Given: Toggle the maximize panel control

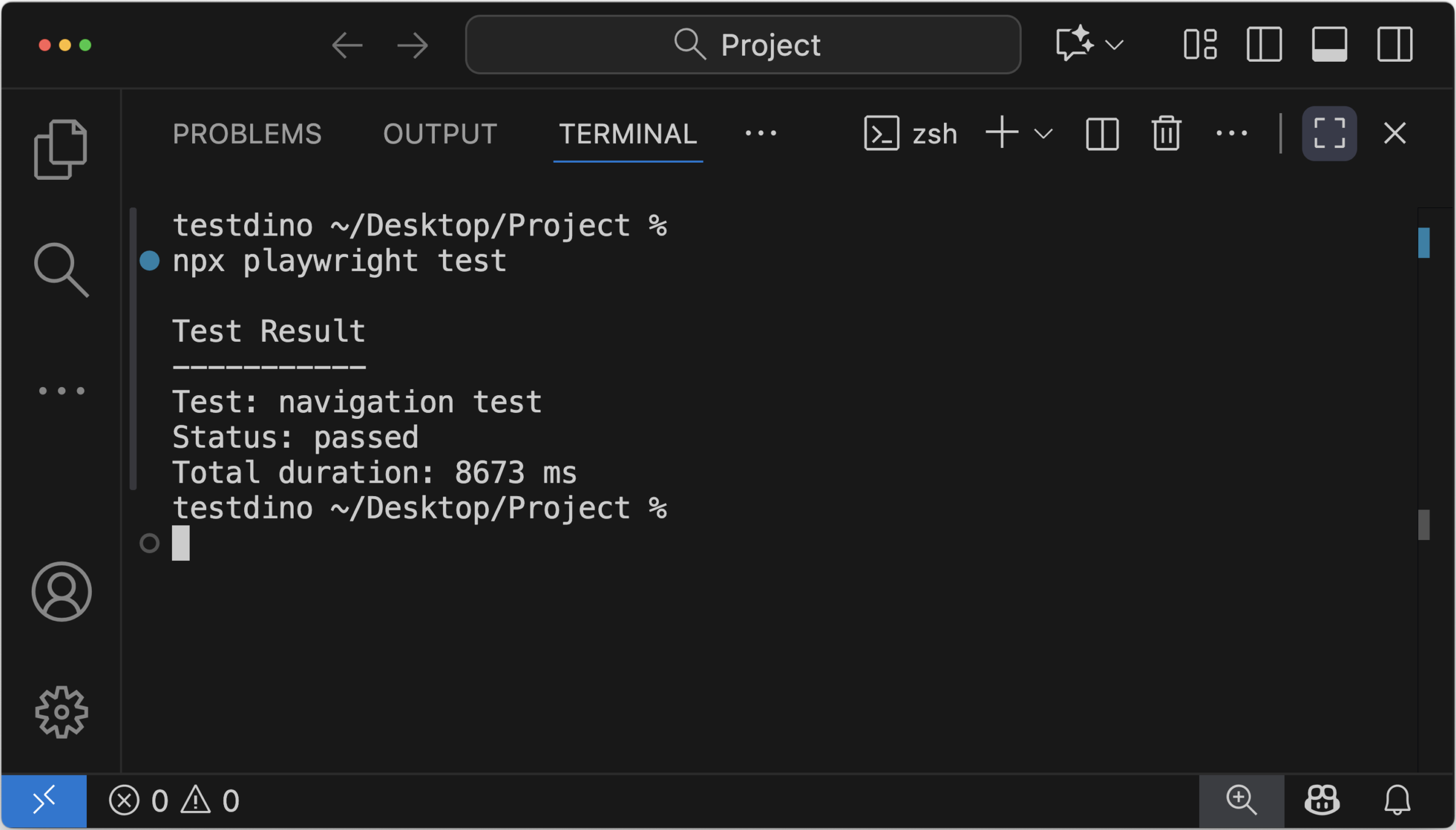Looking at the screenshot, I should [x=1329, y=133].
